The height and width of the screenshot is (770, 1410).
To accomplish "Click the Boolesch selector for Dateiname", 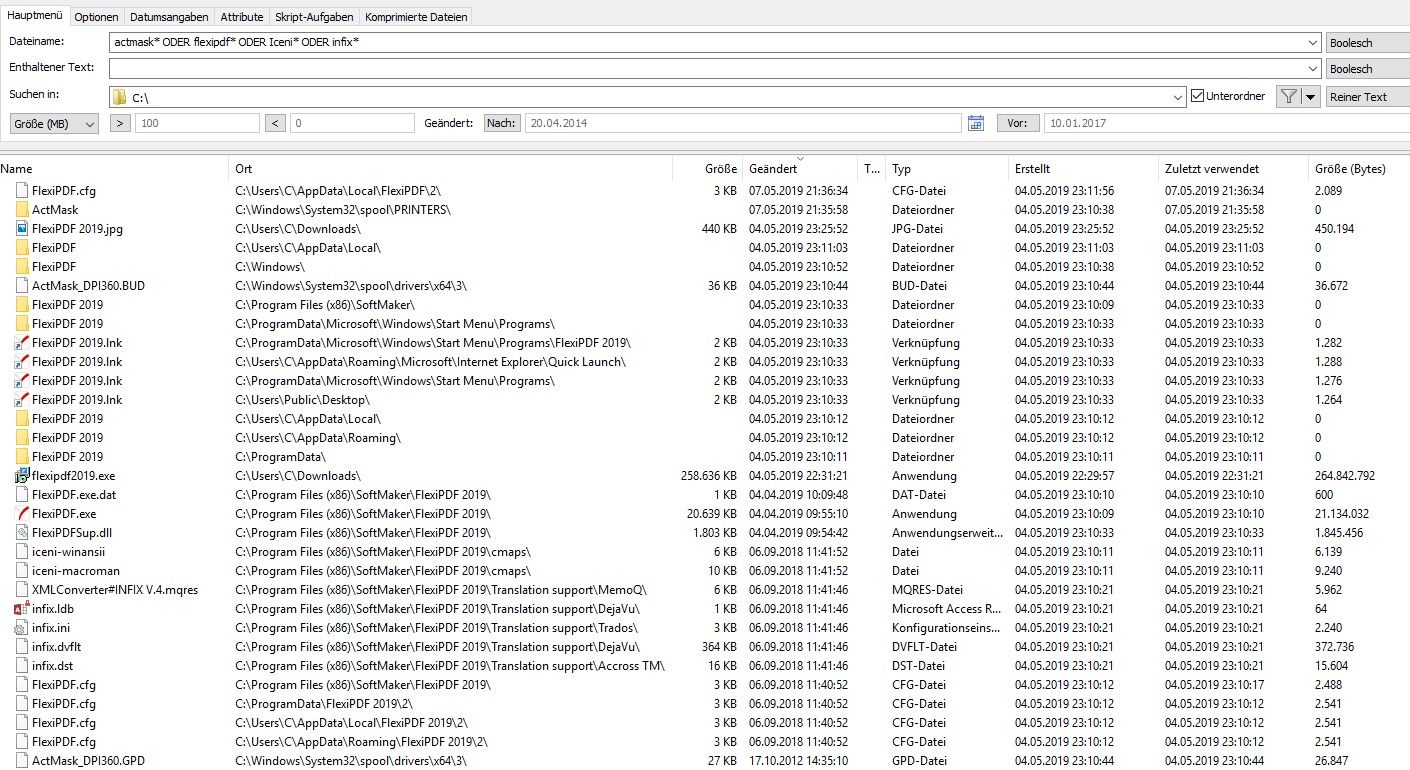I will coord(1368,43).
